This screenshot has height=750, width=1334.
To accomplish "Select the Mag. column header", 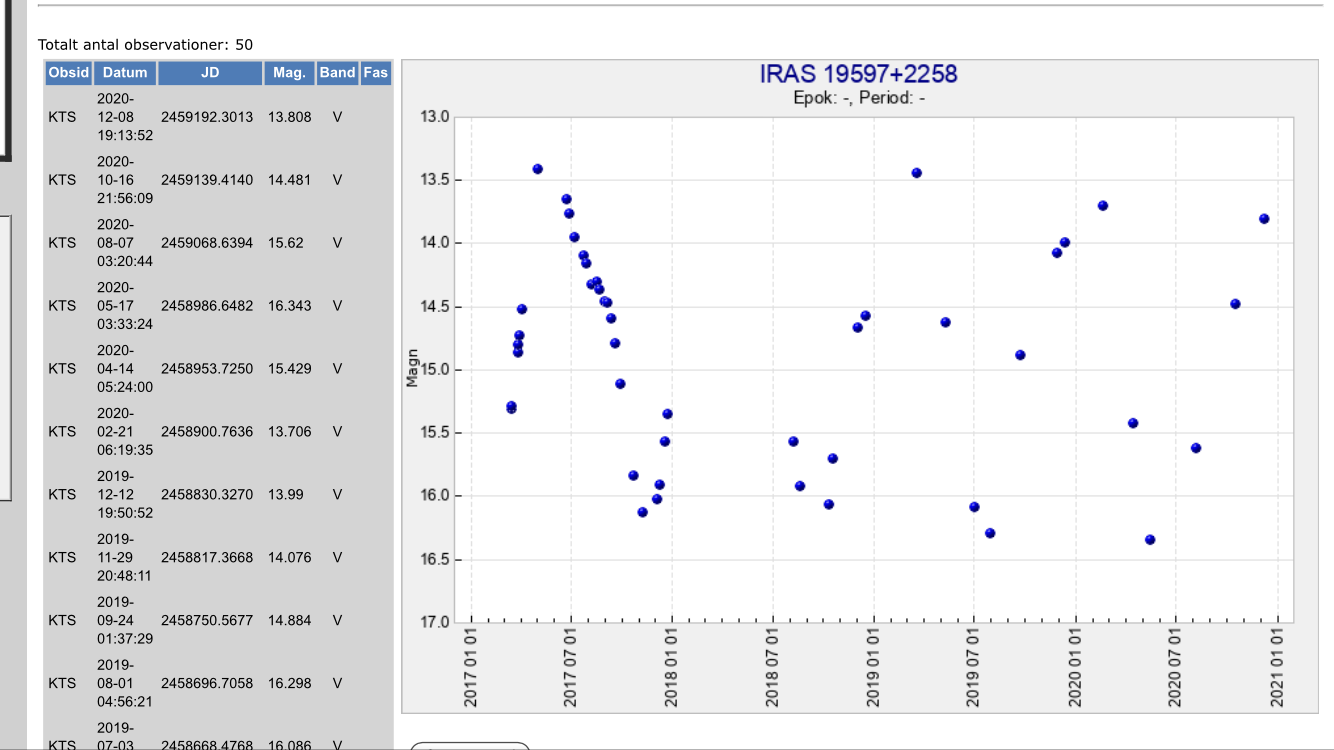I will [x=289, y=72].
